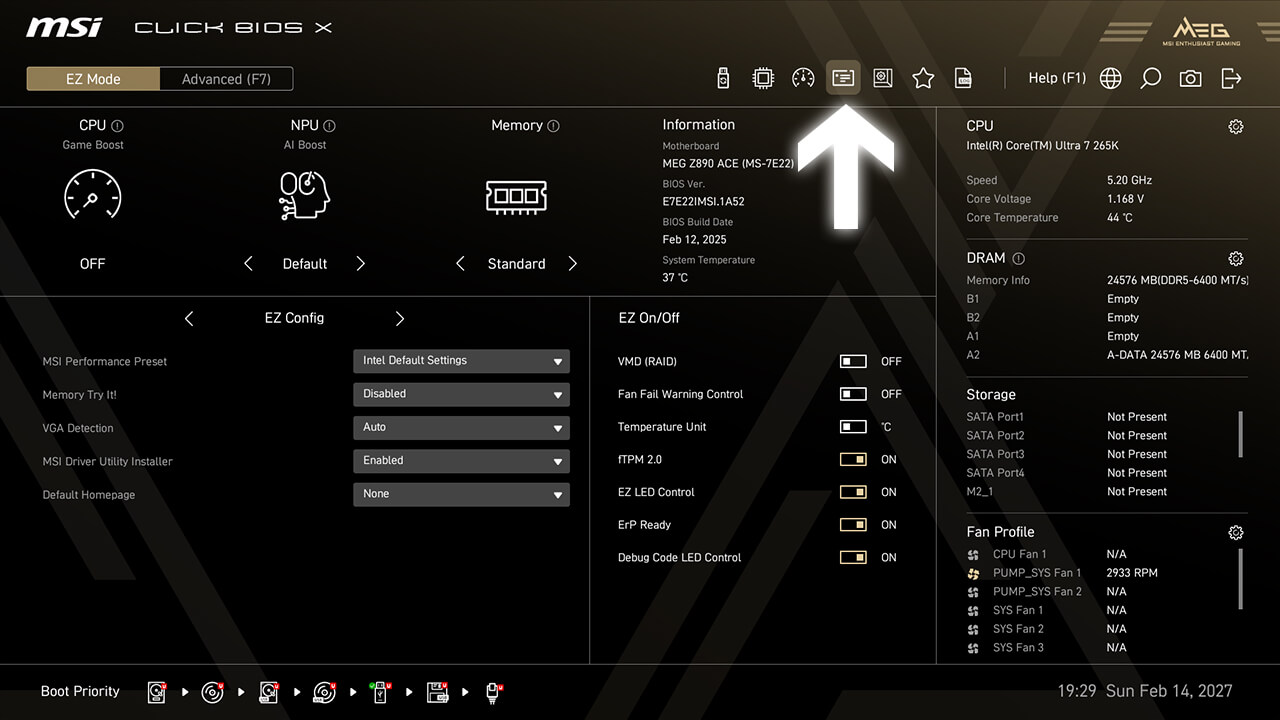The width and height of the screenshot is (1280, 720).
Task: Select the USB key boot device icon
Action: click(x=380, y=692)
